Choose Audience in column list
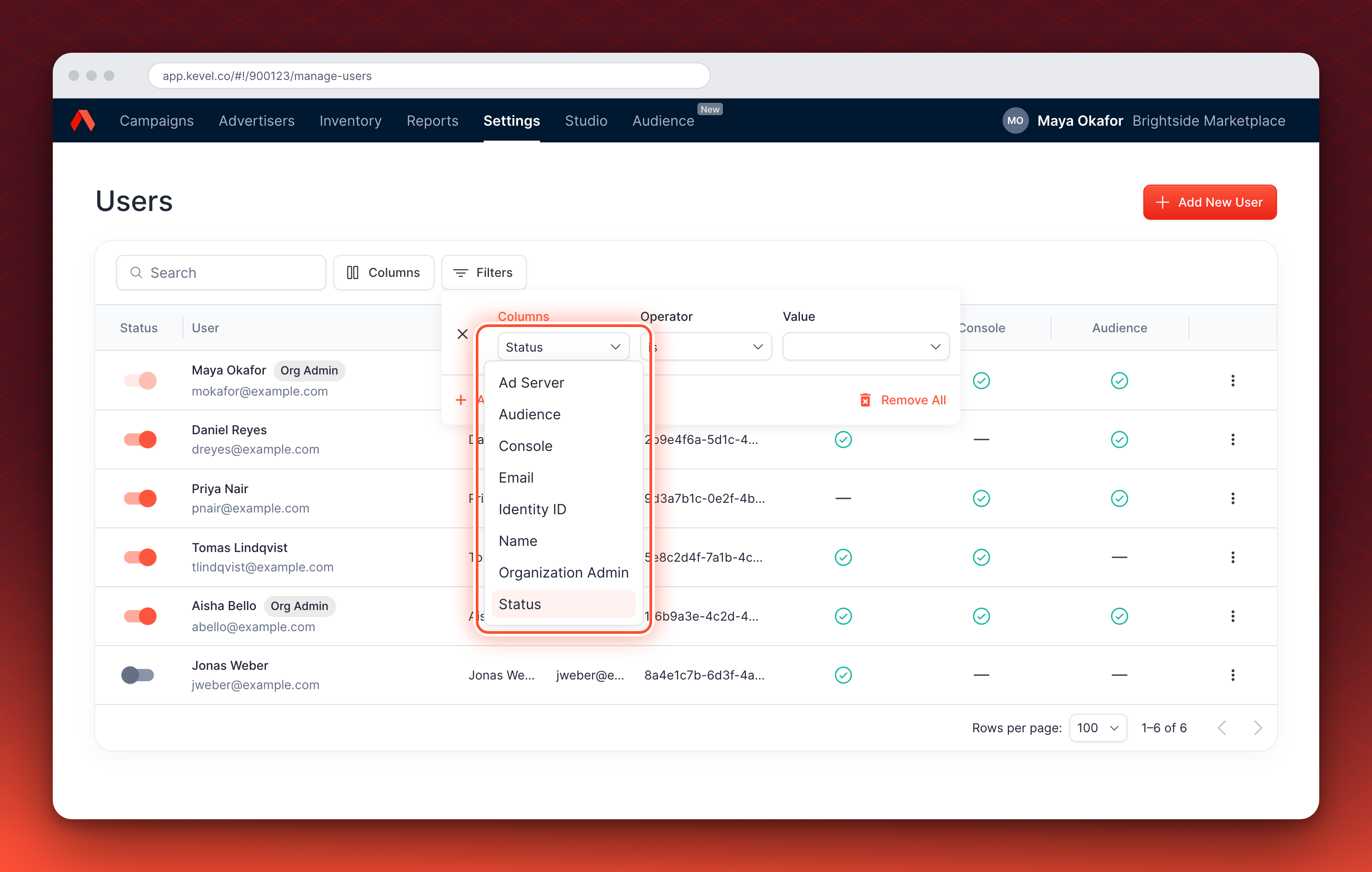This screenshot has height=872, width=1372. click(563, 414)
